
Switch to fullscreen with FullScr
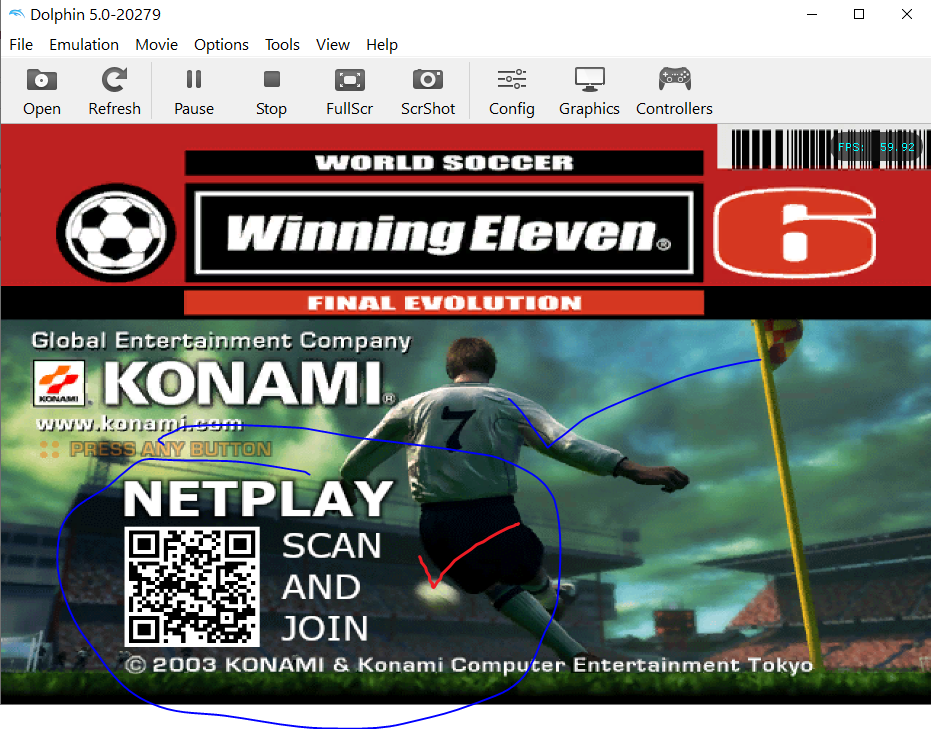[x=350, y=91]
